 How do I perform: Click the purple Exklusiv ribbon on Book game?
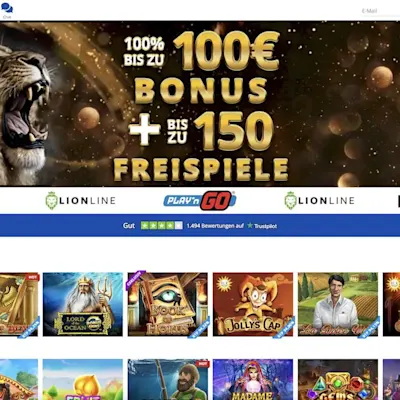point(135,279)
